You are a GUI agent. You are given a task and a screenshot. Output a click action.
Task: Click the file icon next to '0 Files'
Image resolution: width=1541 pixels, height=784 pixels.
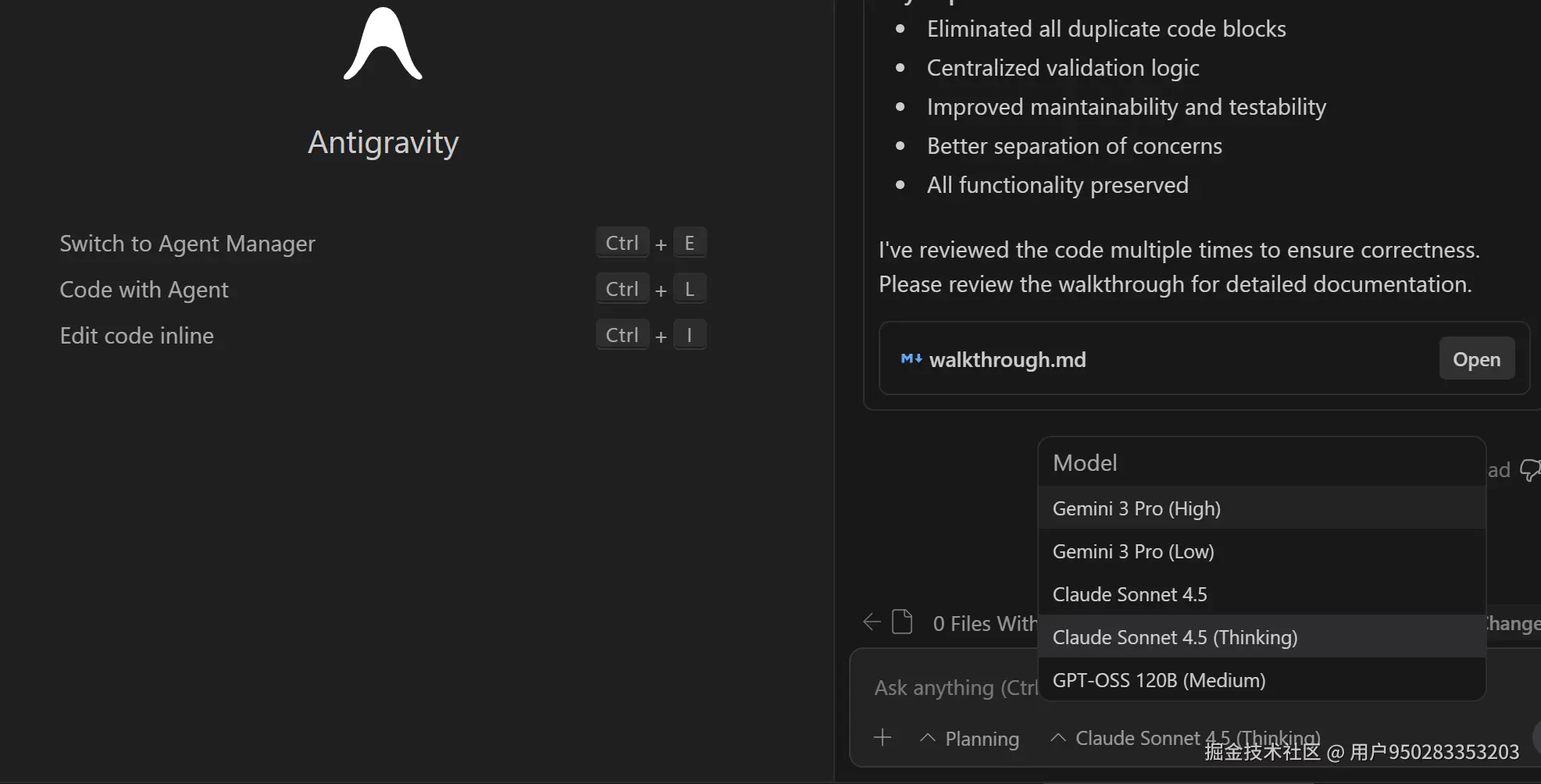pos(902,622)
